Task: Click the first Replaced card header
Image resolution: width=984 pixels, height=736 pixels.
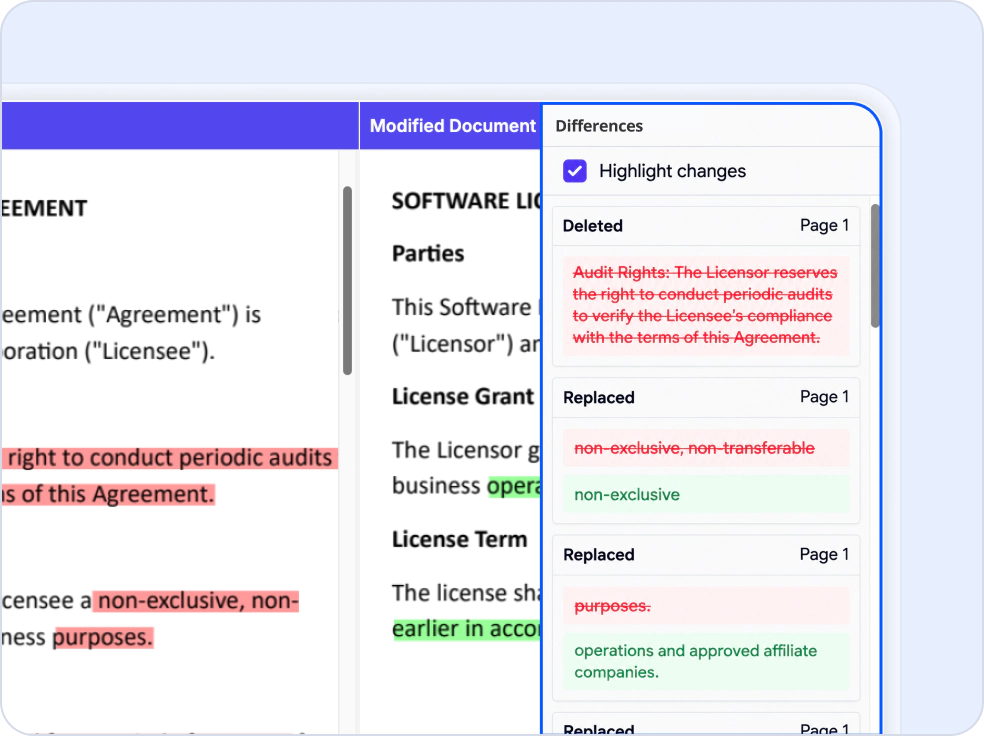Action: click(705, 397)
